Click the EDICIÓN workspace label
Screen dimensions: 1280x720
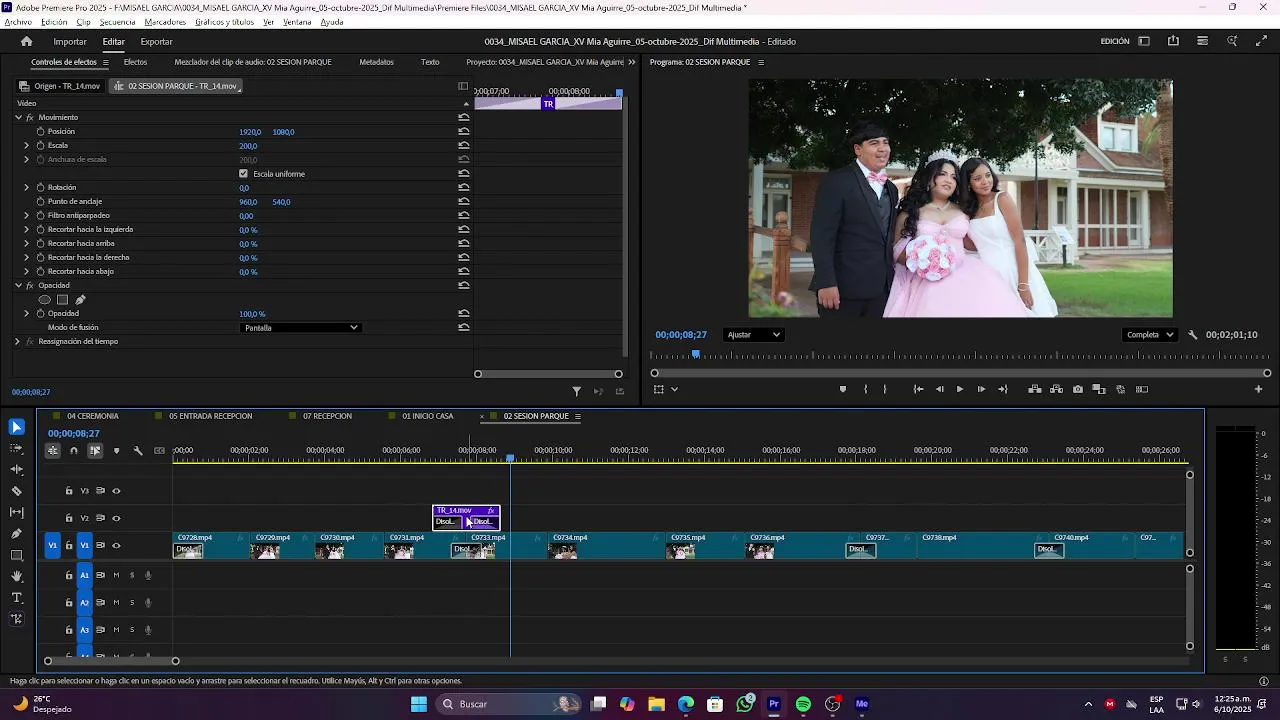[1115, 41]
